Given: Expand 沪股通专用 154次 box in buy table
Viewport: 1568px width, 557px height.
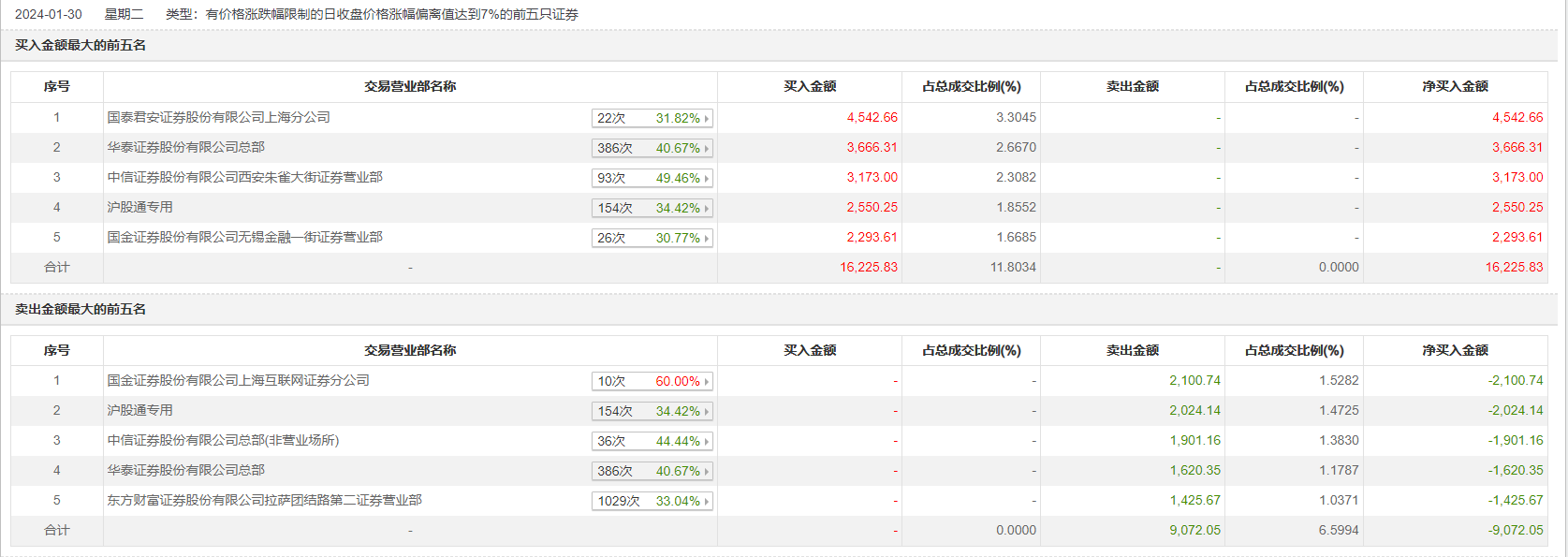Looking at the screenshot, I should (x=652, y=208).
